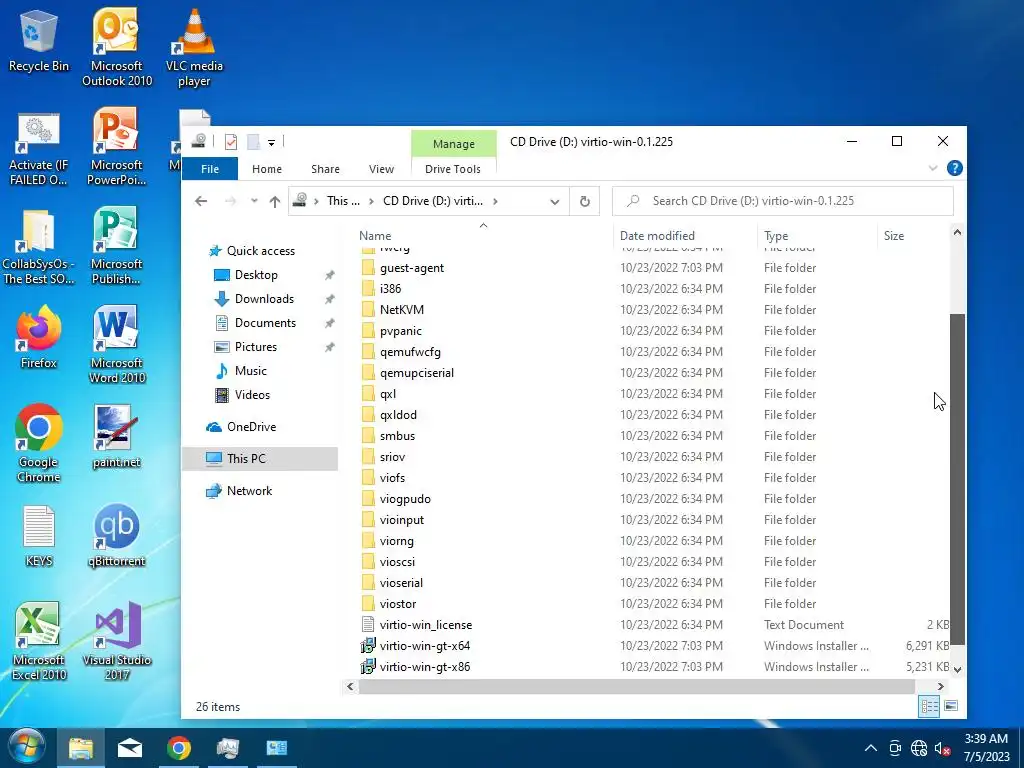Go up one folder level
The width and height of the screenshot is (1024, 768).
(x=275, y=201)
